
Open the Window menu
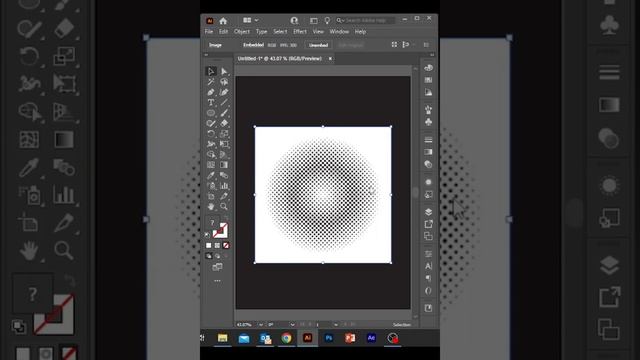pos(339,31)
